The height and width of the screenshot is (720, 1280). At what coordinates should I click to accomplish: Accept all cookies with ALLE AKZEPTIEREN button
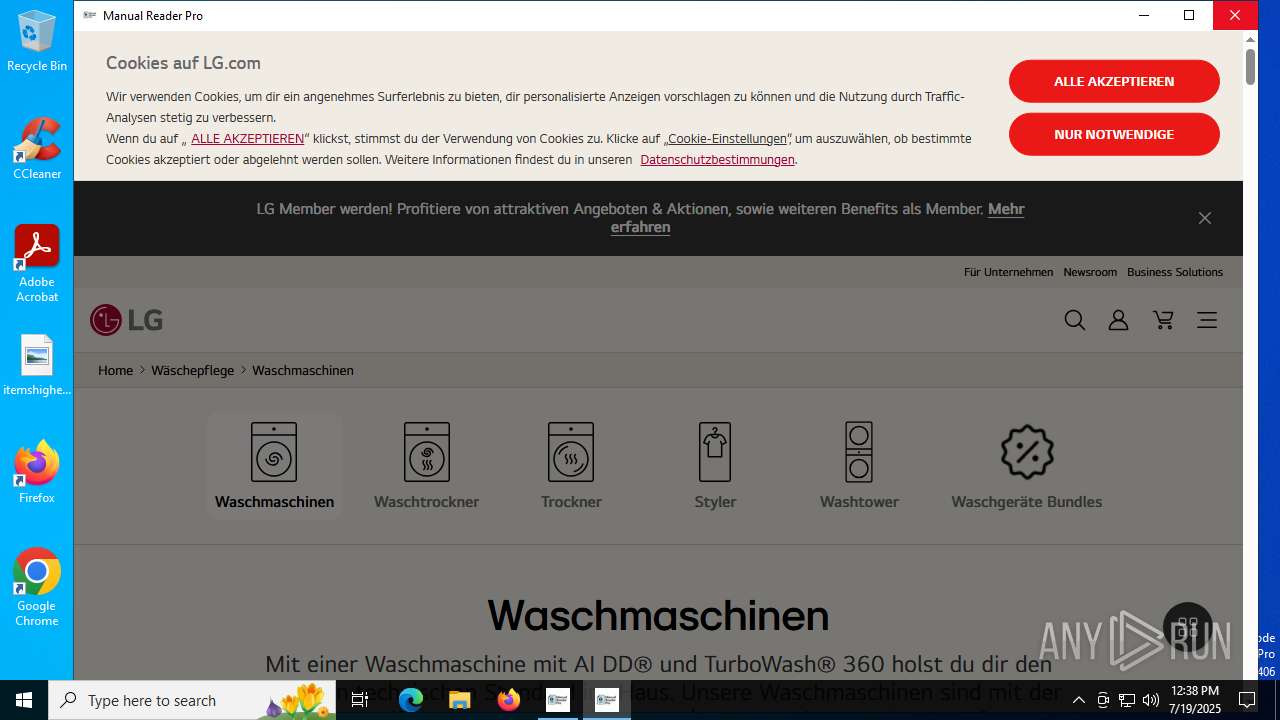(x=1114, y=81)
